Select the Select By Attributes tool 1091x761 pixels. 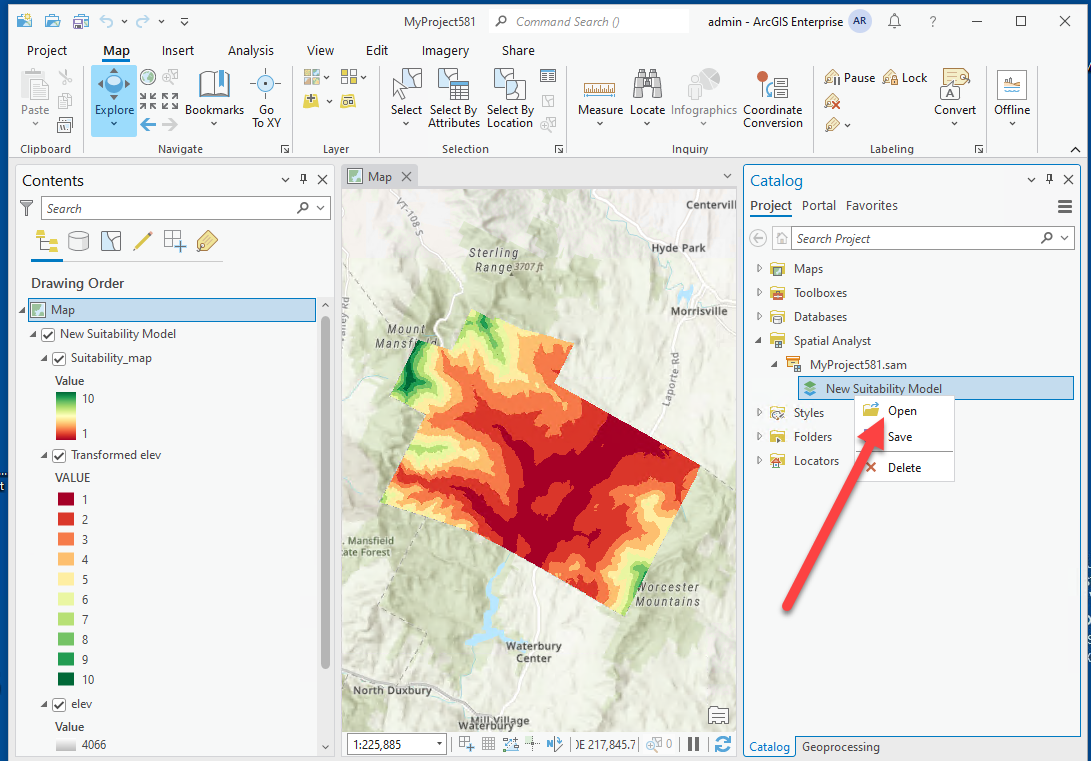453,97
